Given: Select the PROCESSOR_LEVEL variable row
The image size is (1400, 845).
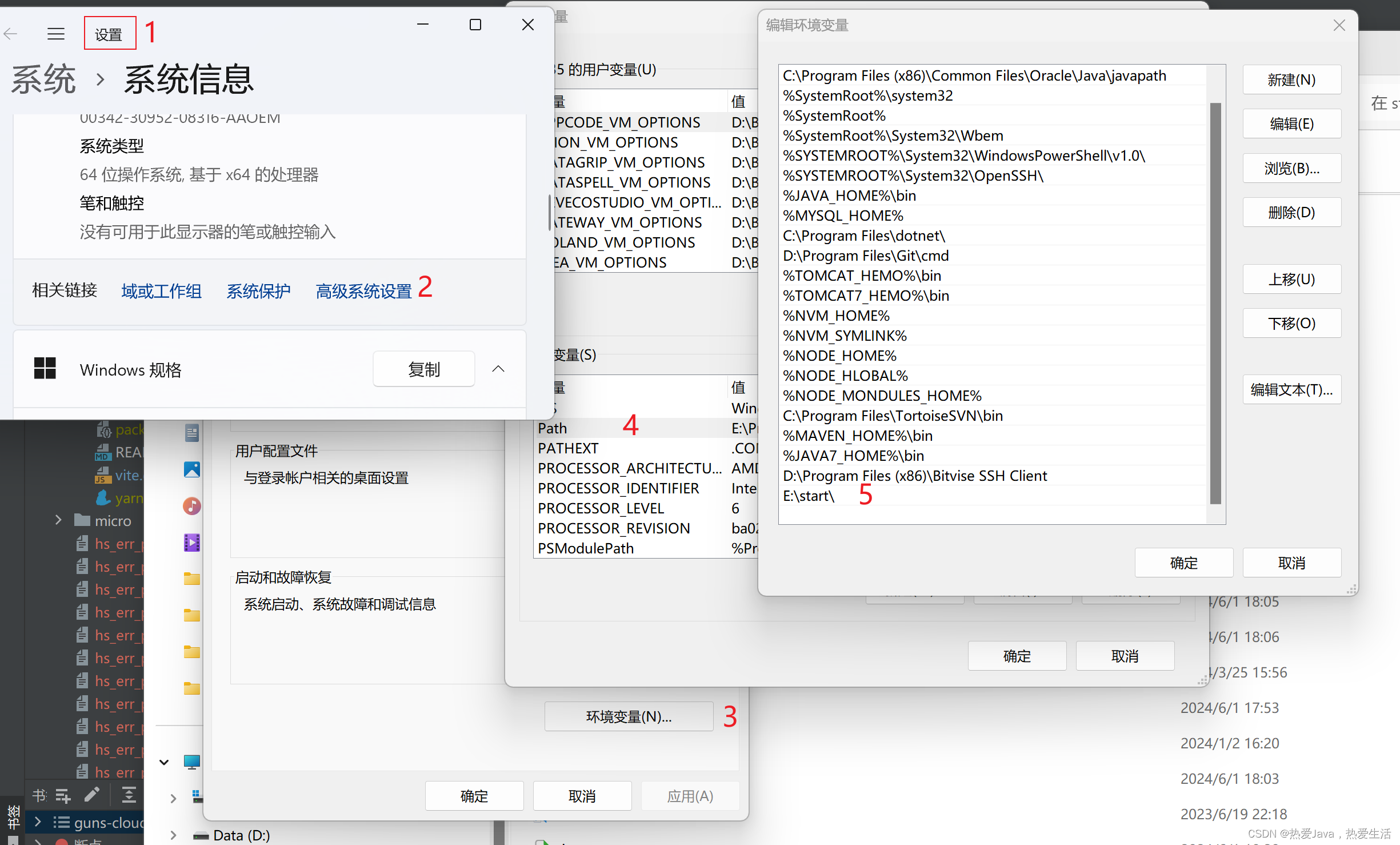Looking at the screenshot, I should (646, 508).
